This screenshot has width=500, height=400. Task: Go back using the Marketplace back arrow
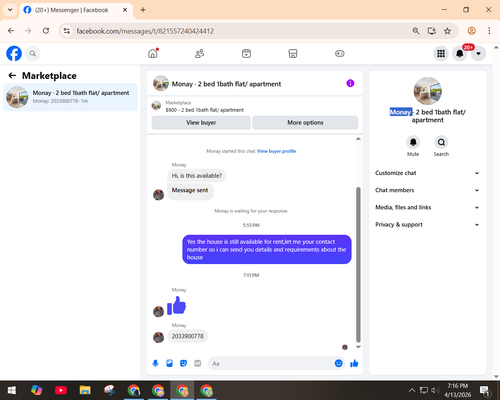[x=12, y=76]
